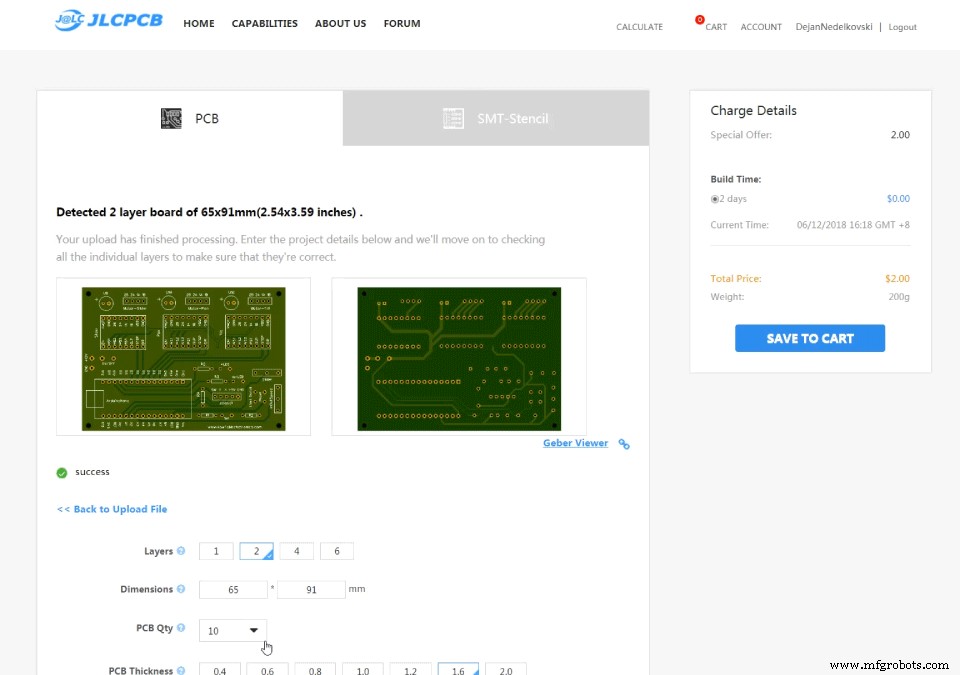The height and width of the screenshot is (675, 960).
Task: Click the width dimension field showing 65
Action: pos(233,589)
